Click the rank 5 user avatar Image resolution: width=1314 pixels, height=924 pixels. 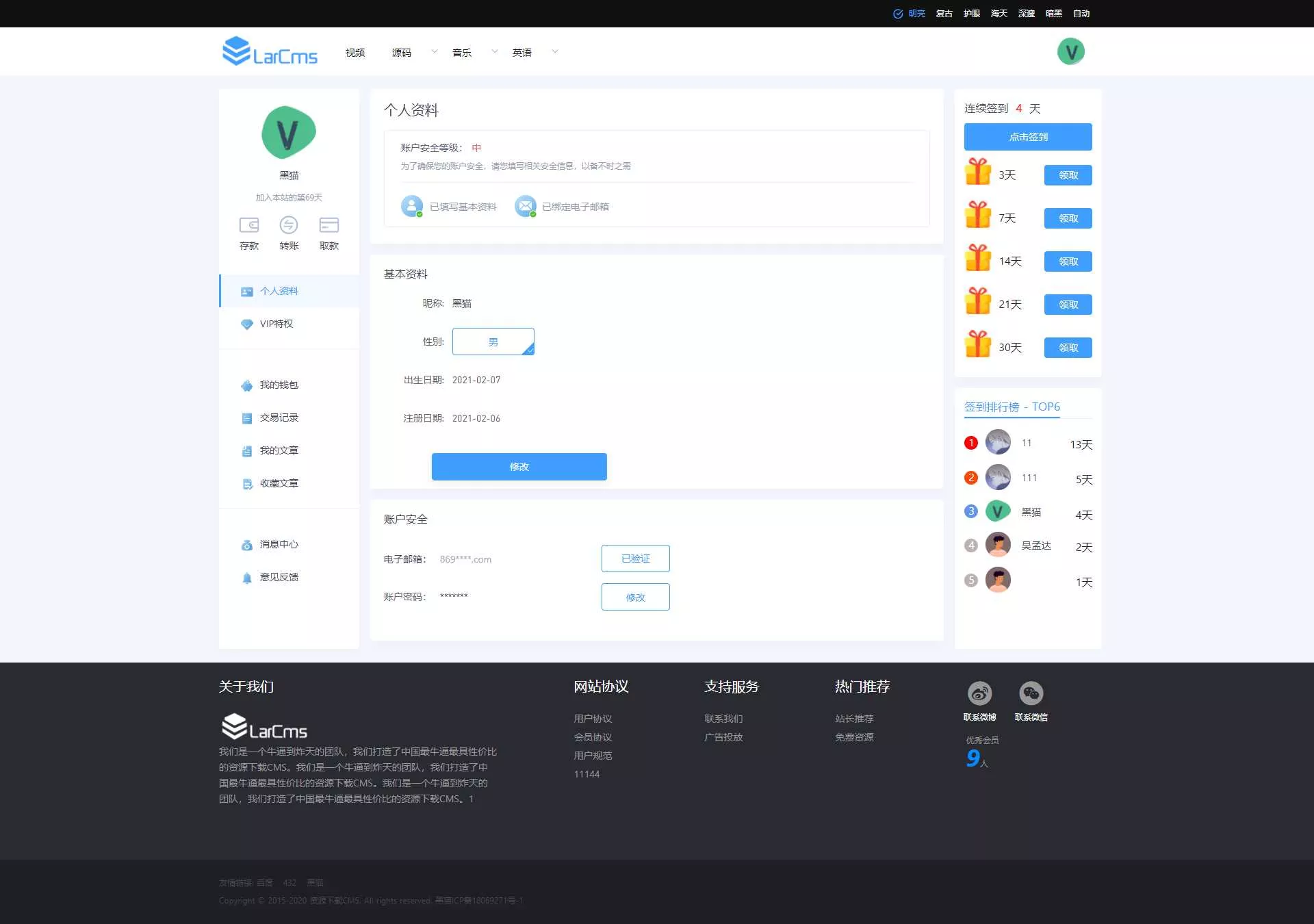coord(998,580)
